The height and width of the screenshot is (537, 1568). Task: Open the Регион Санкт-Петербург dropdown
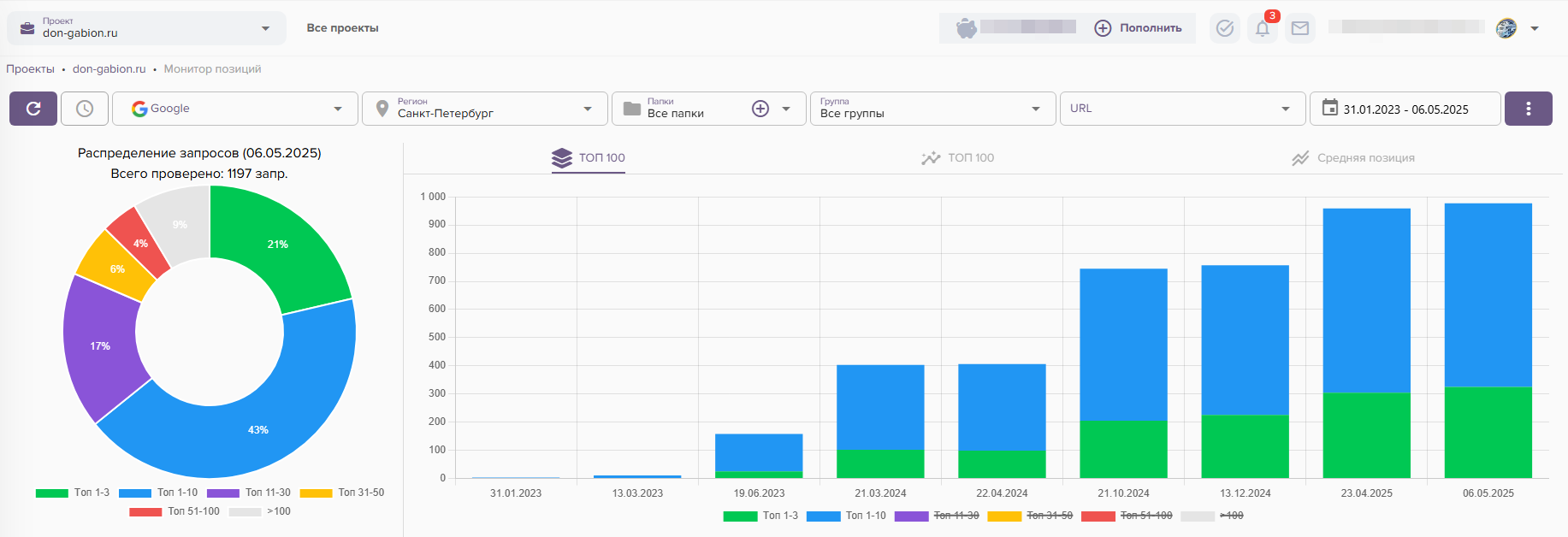pyautogui.click(x=484, y=109)
